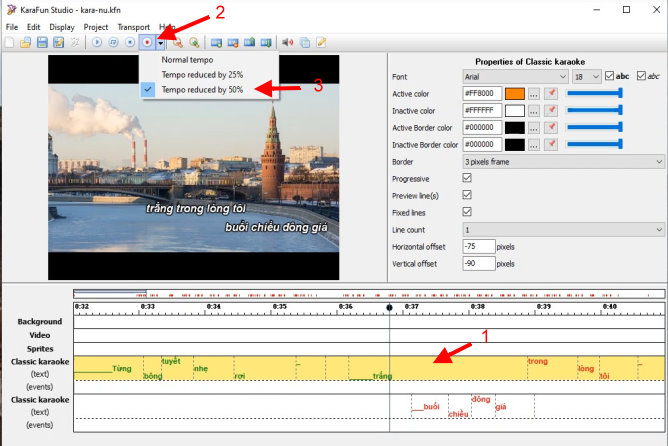Click the eyedropper next to Active color
The image size is (668, 446).
click(550, 93)
